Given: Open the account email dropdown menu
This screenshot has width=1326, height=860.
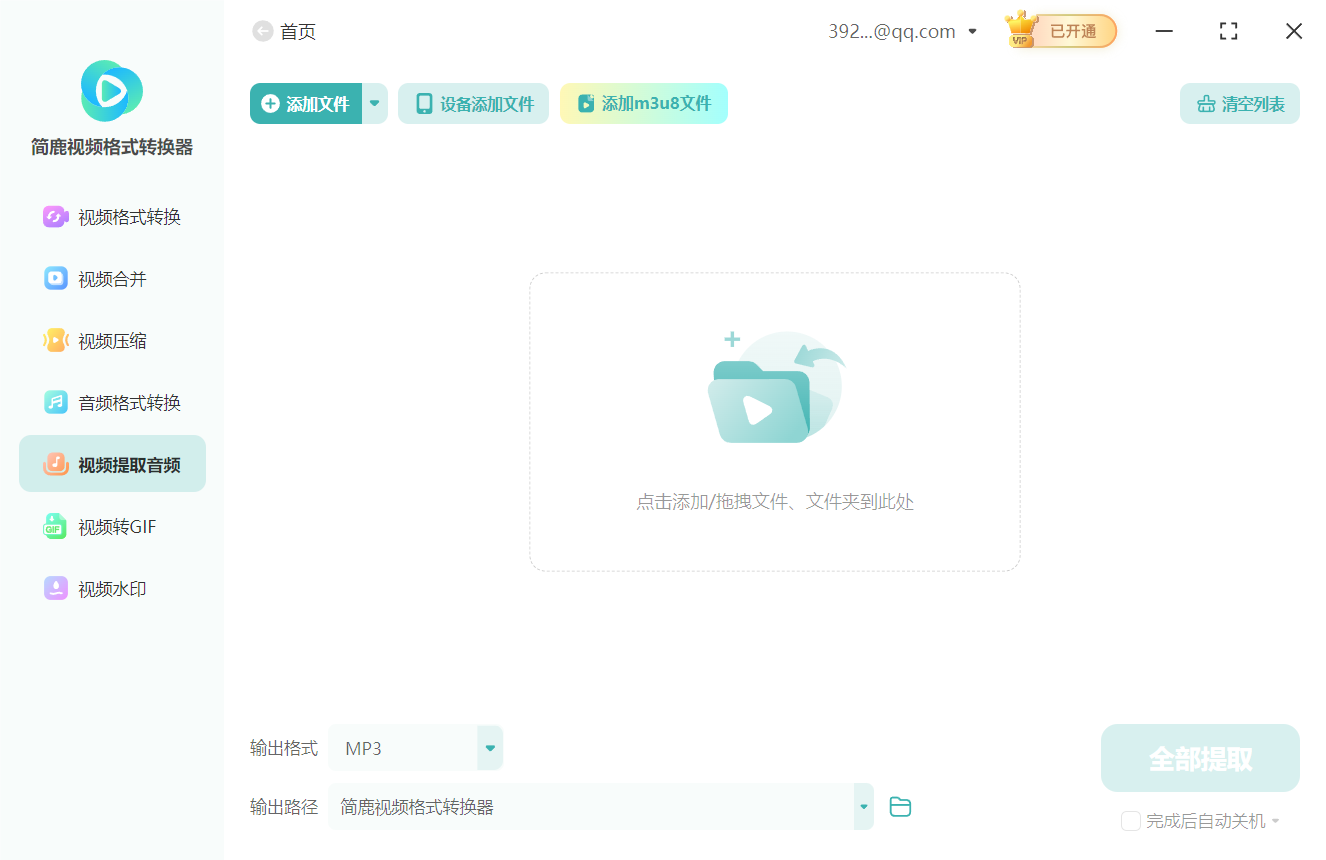Looking at the screenshot, I should pos(971,31).
